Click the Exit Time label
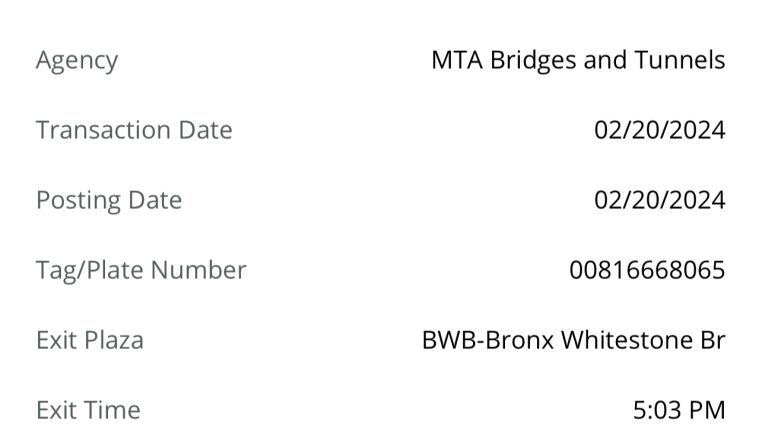This screenshot has width=762, height=441. [x=88, y=410]
